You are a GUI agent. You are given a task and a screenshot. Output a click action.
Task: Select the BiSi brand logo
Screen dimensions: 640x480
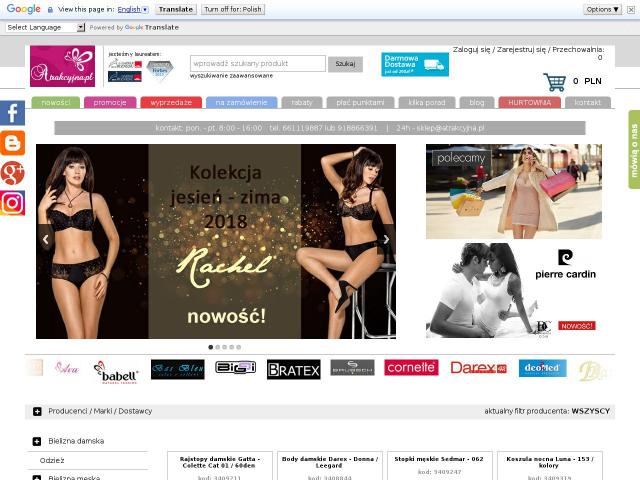coord(236,367)
